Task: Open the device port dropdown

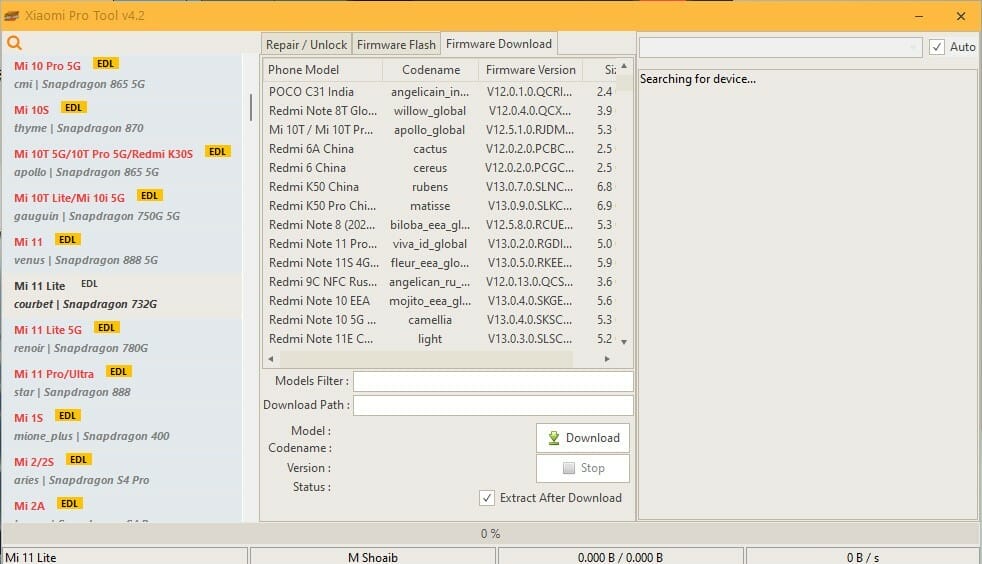Action: (x=780, y=47)
